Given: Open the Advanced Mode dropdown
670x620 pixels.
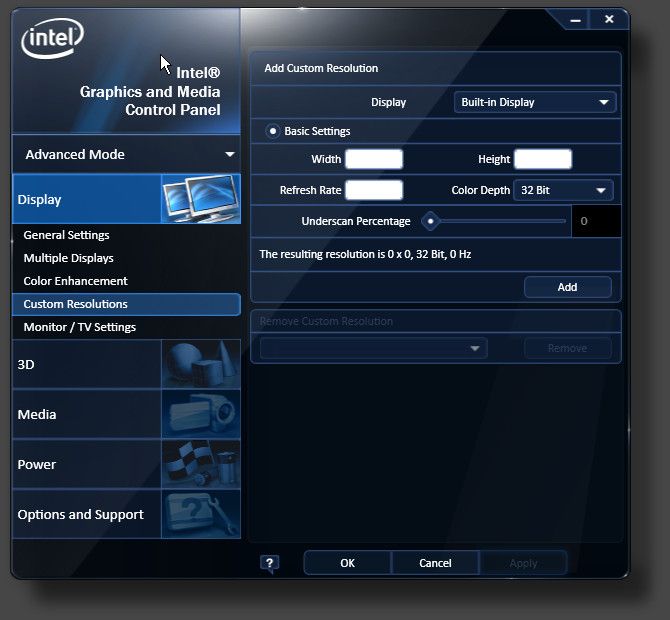Looking at the screenshot, I should (x=127, y=154).
